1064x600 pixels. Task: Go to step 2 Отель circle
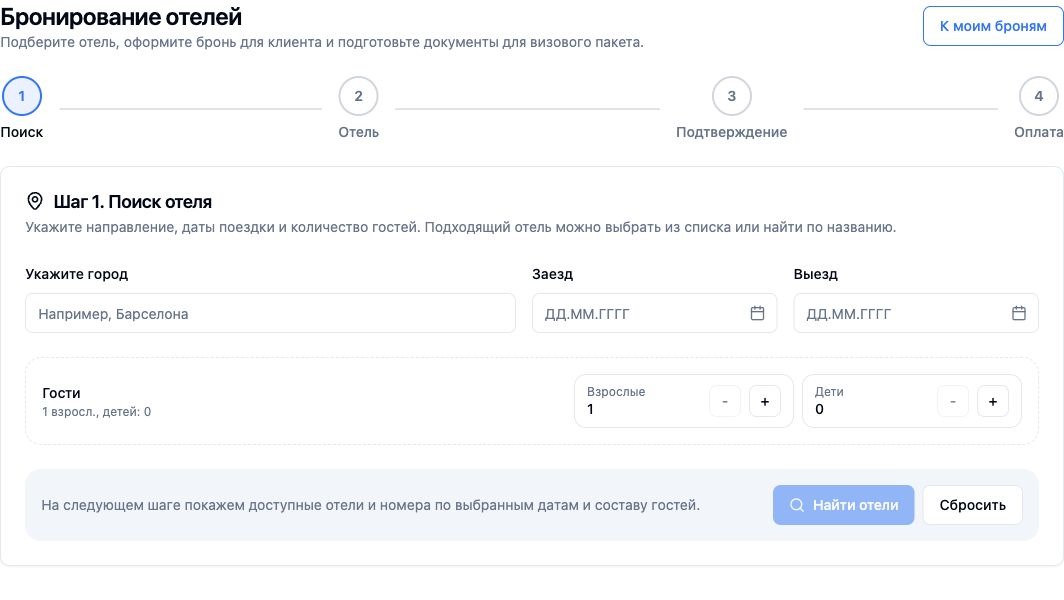pyautogui.click(x=358, y=96)
